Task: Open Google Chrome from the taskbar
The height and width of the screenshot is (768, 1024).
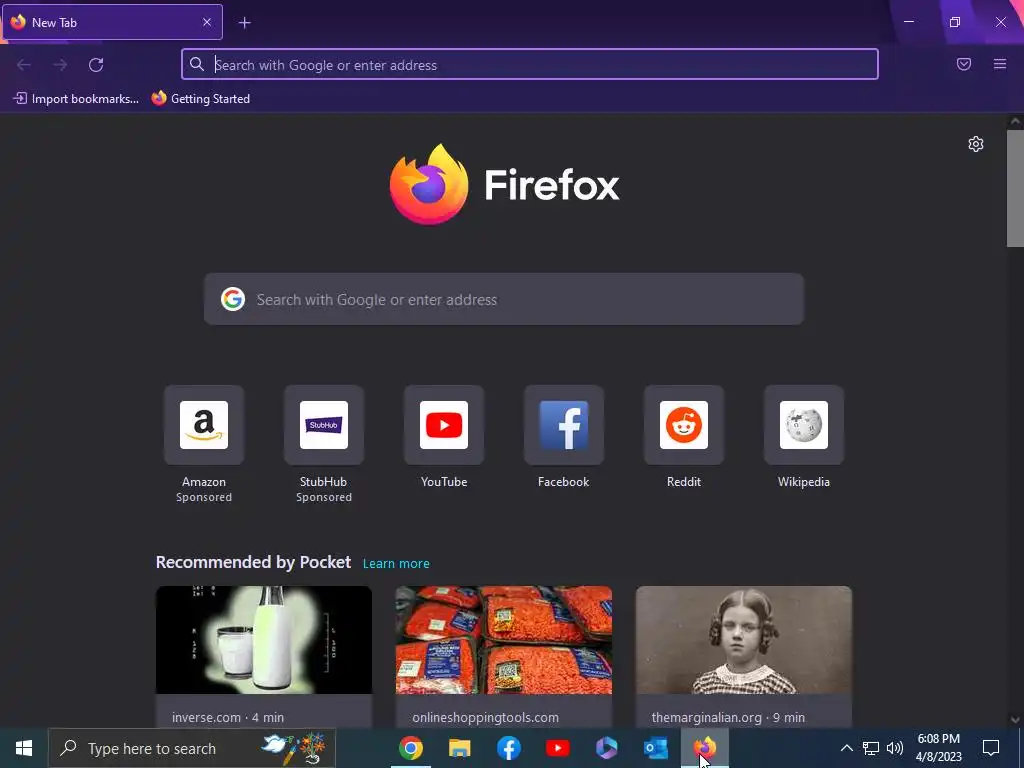Action: [411, 748]
